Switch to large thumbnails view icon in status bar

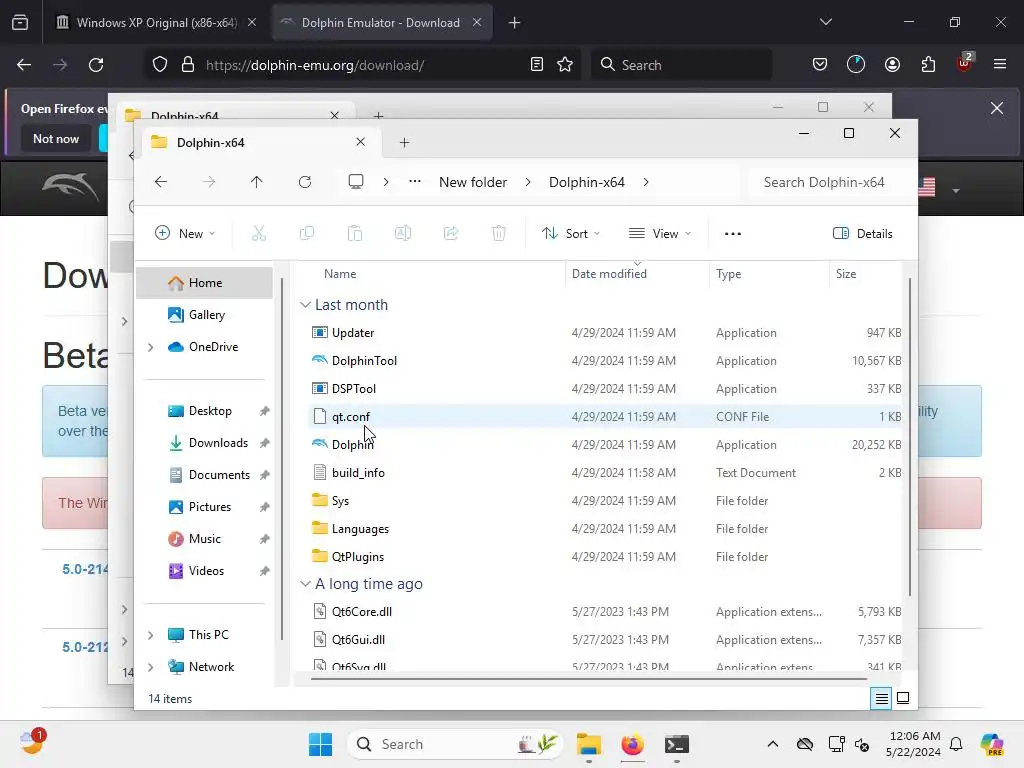(x=903, y=698)
